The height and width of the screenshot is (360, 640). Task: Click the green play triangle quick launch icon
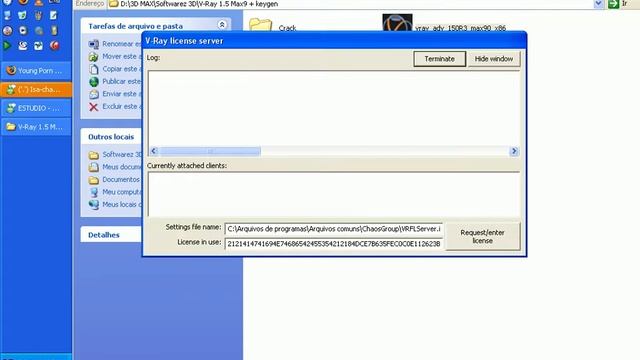coord(7,46)
